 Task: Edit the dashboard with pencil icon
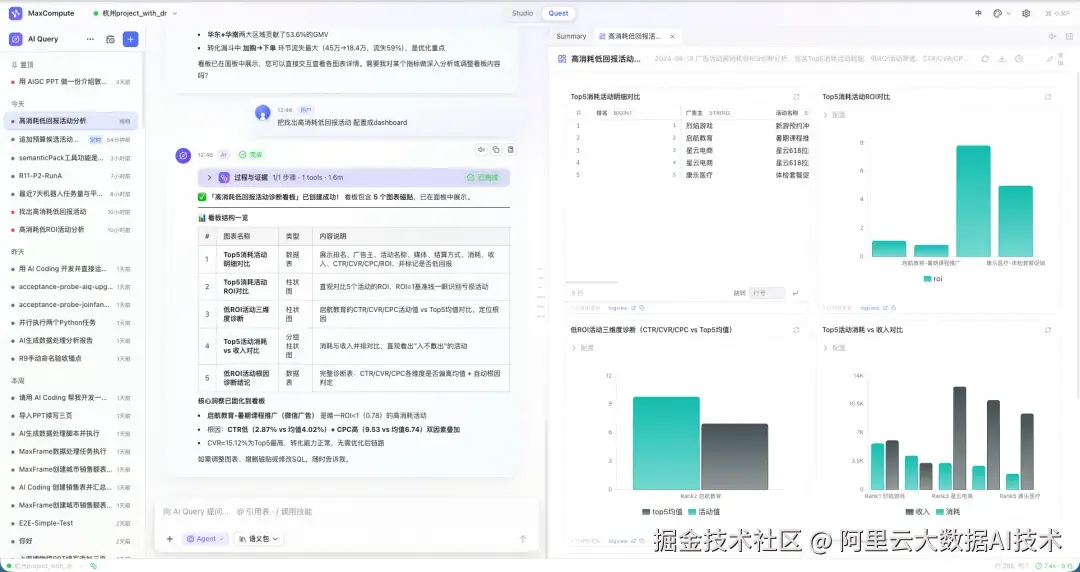click(x=1050, y=59)
